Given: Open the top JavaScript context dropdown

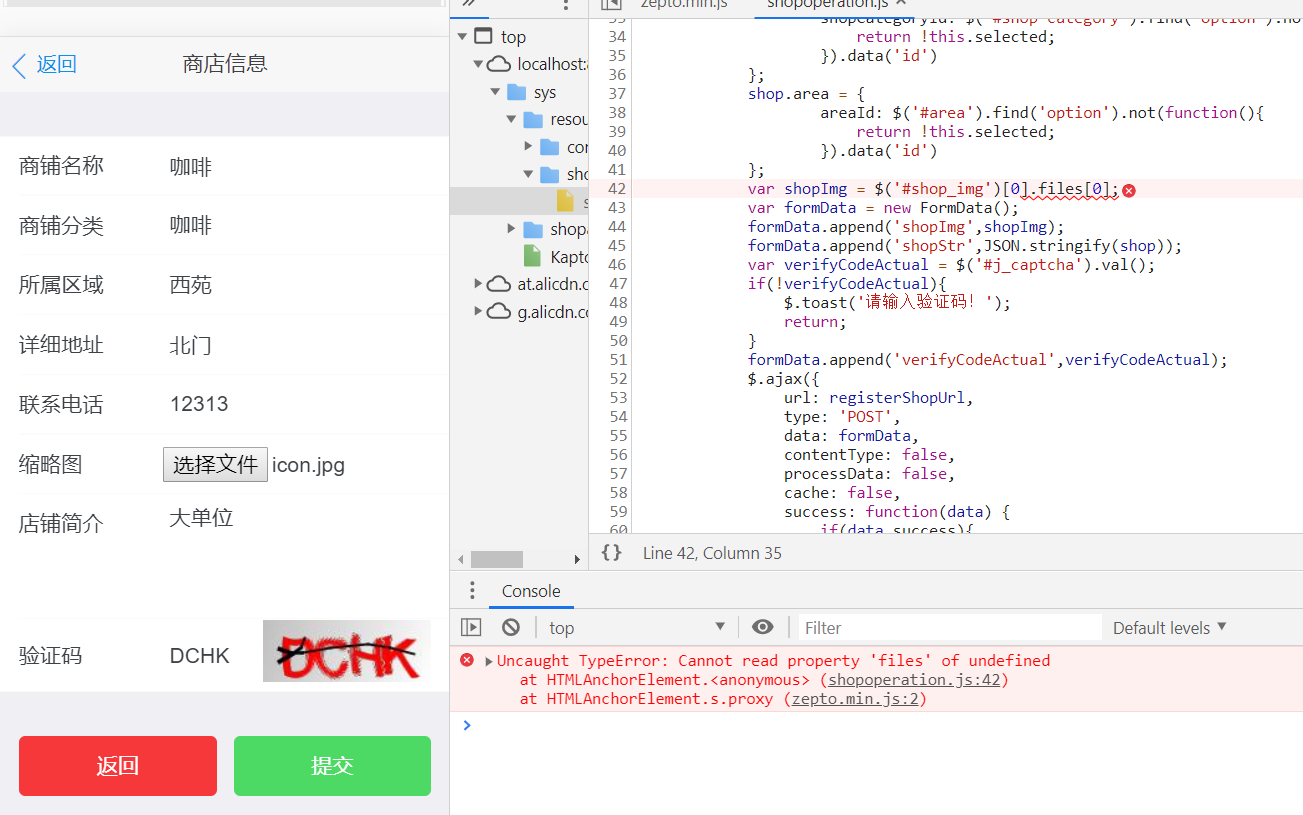Looking at the screenshot, I should click(636, 628).
